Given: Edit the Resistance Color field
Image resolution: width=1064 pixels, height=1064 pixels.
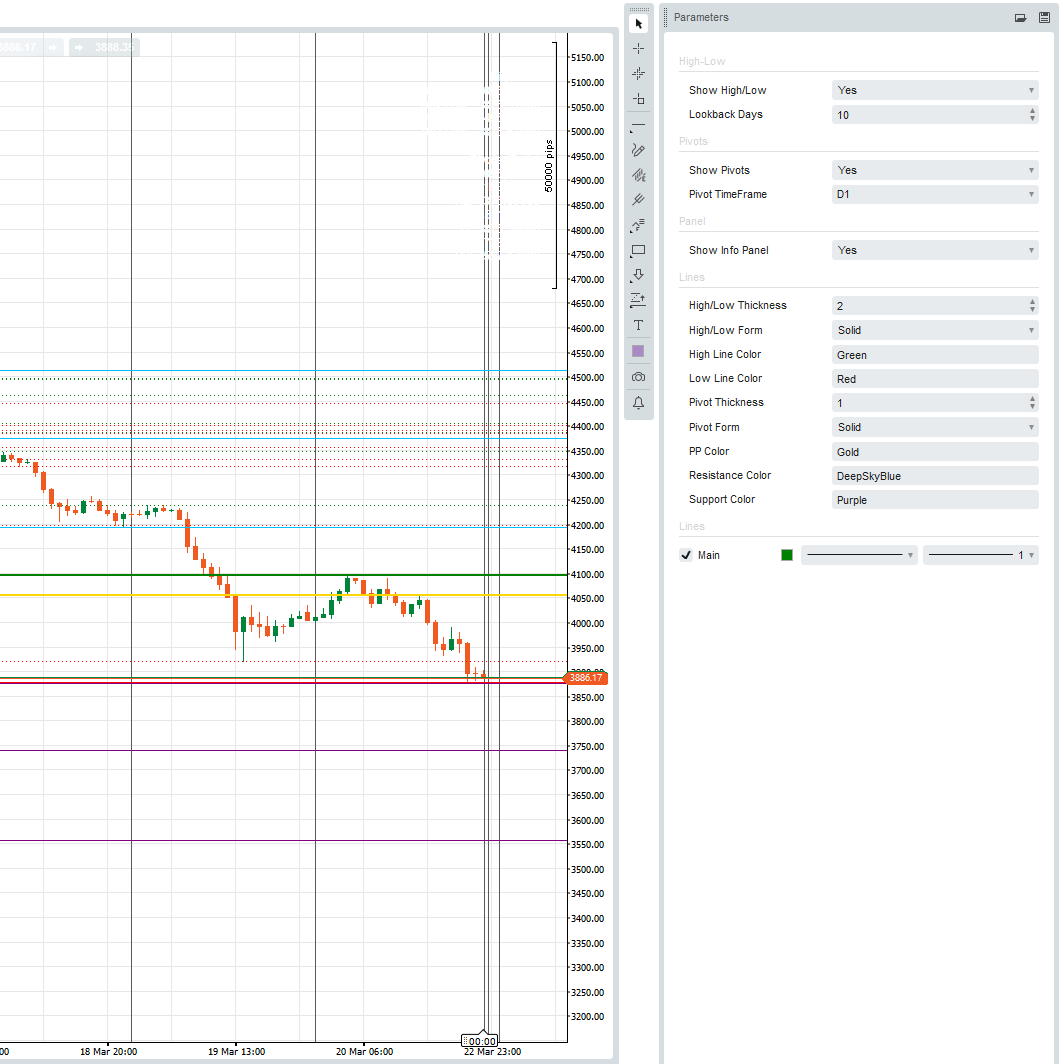Looking at the screenshot, I should click(935, 475).
